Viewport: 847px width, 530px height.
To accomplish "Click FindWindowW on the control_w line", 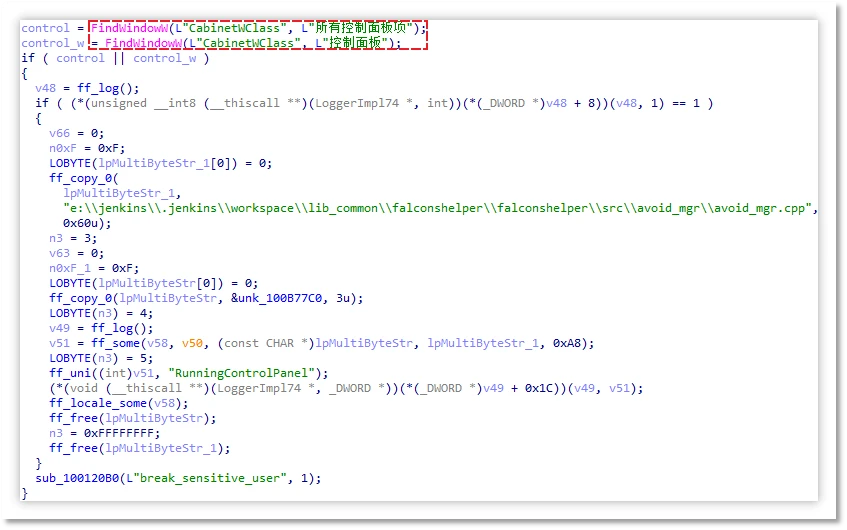I will point(143,43).
